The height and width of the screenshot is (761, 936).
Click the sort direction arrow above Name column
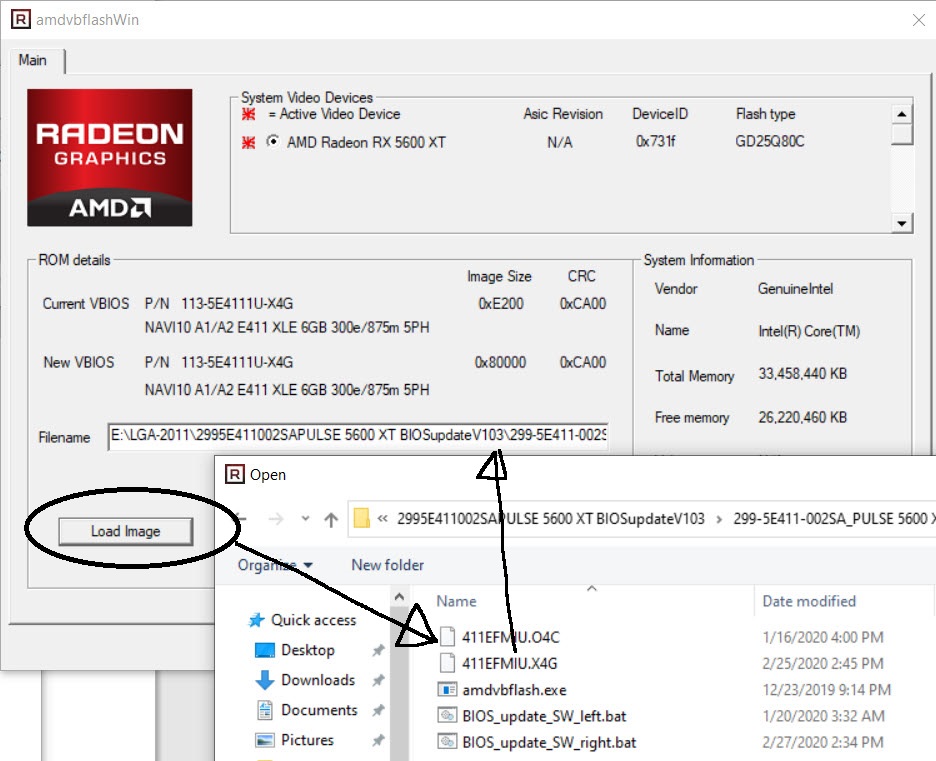pyautogui.click(x=592, y=589)
